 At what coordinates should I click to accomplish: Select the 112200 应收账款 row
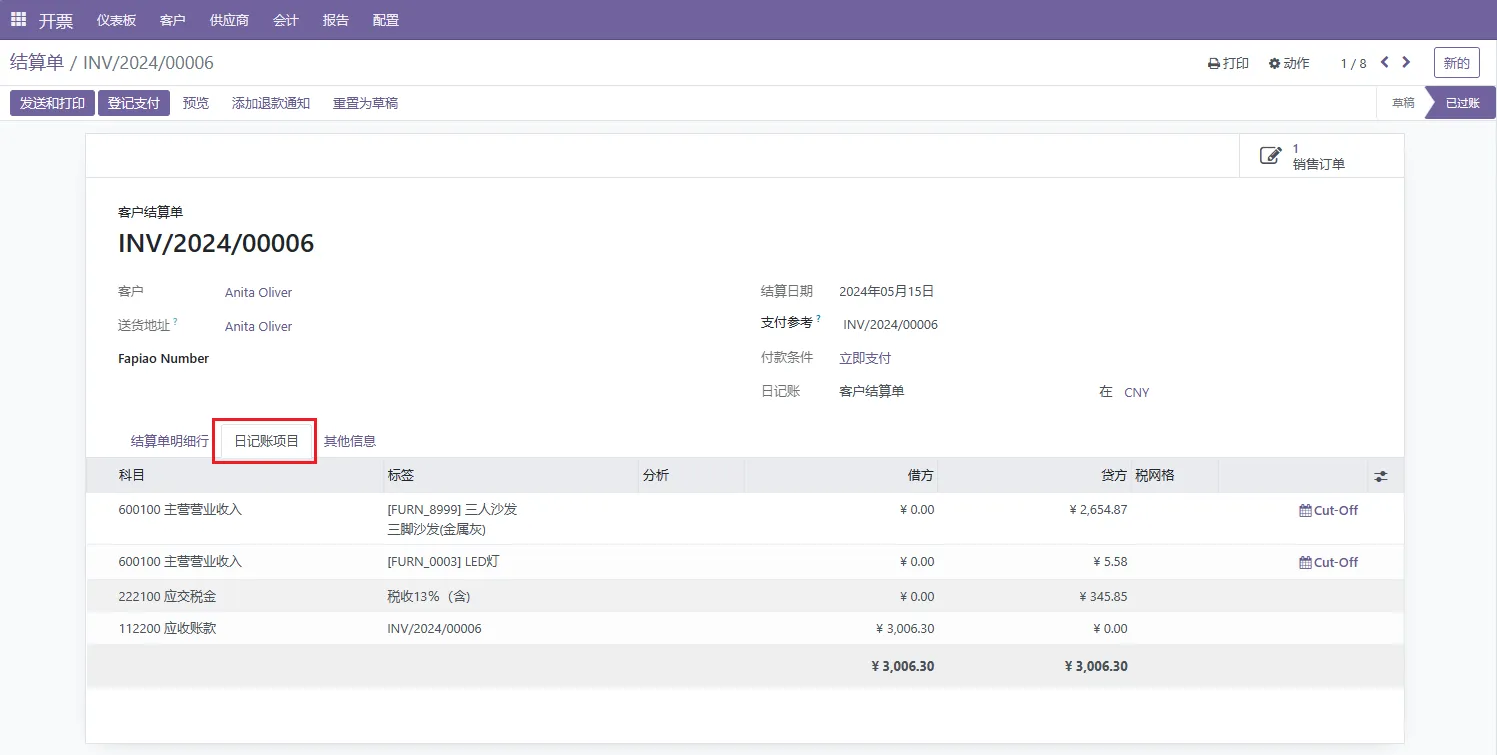click(x=745, y=629)
